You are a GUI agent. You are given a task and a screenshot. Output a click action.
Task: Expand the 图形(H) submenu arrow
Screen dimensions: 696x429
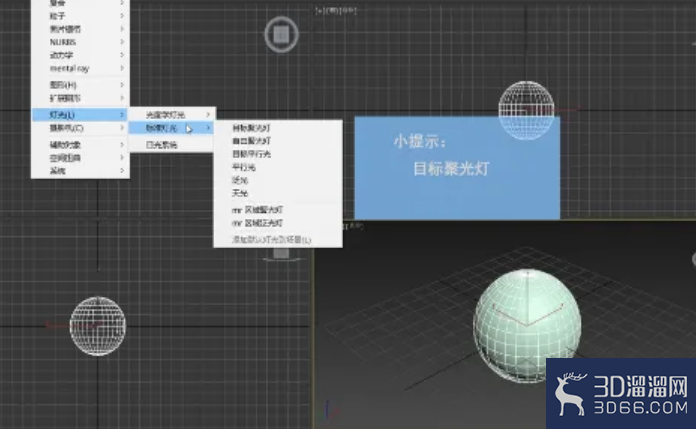[x=122, y=85]
